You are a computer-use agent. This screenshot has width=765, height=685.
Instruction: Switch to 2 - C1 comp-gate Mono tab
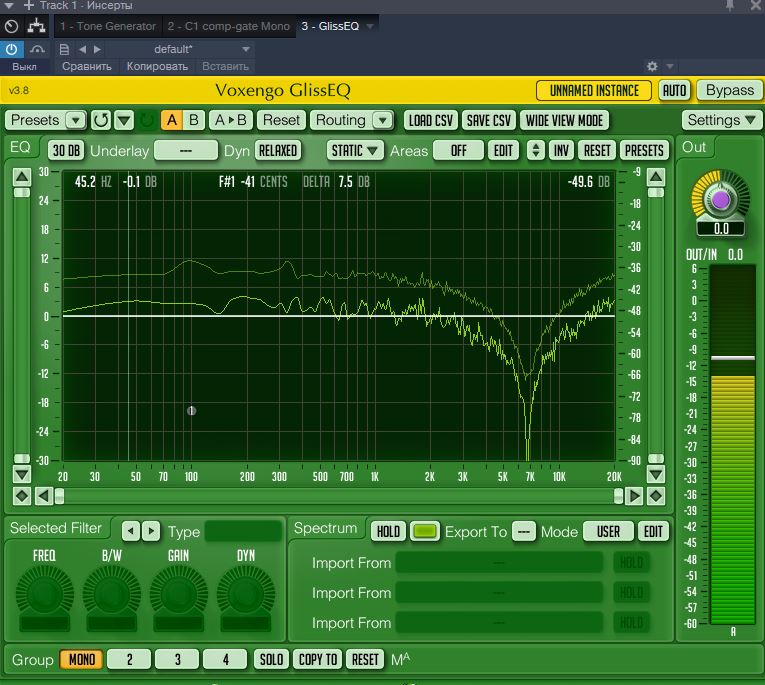(228, 26)
